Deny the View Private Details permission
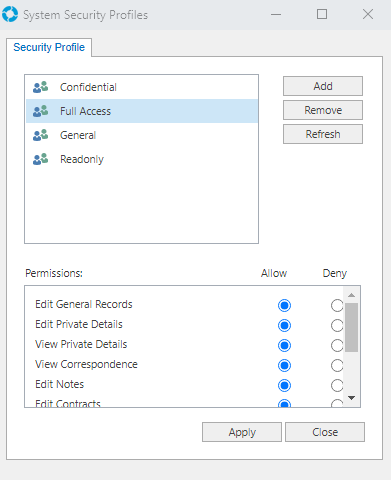 point(337,345)
